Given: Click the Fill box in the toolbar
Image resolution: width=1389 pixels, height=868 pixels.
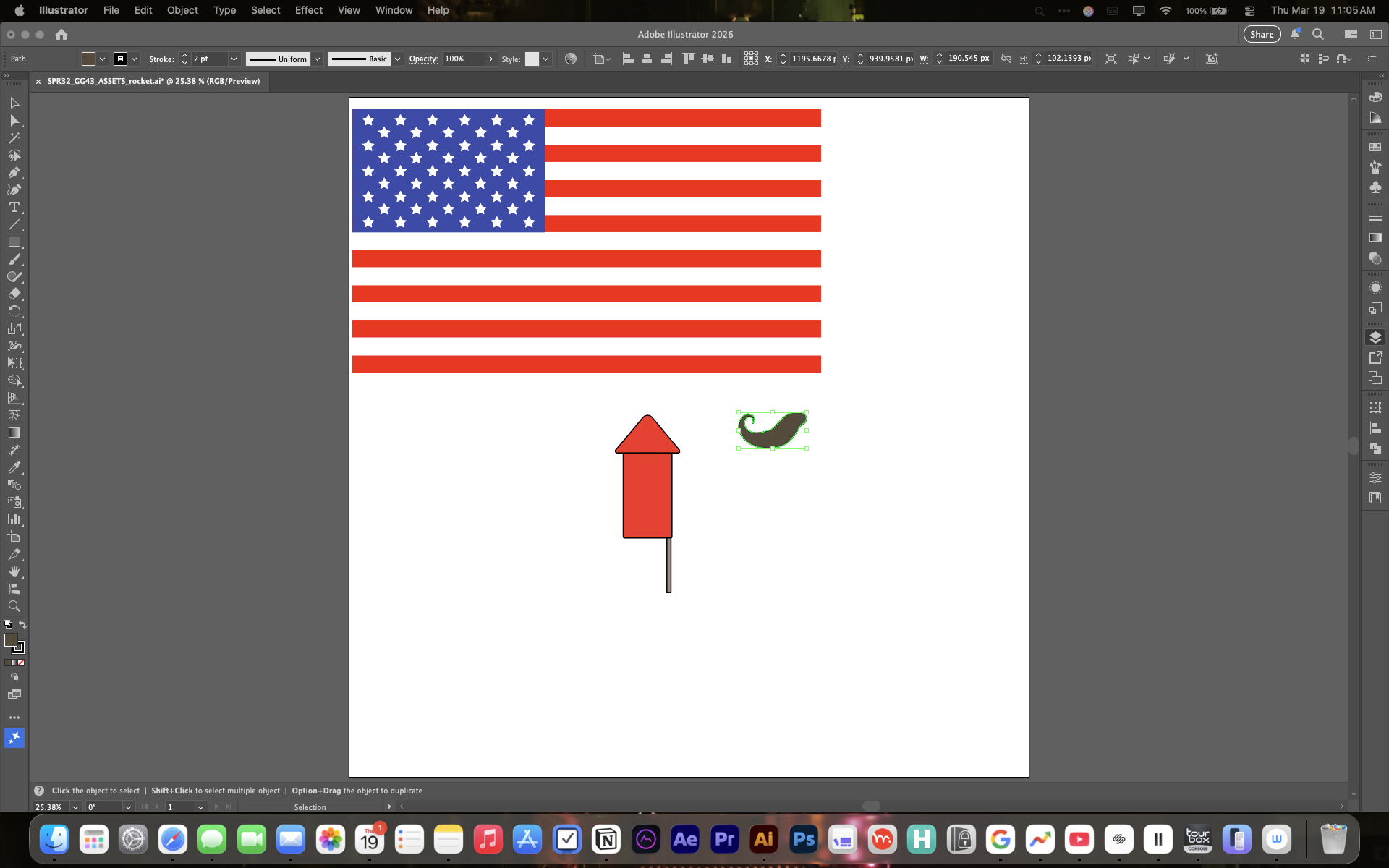Looking at the screenshot, I should tap(11, 640).
